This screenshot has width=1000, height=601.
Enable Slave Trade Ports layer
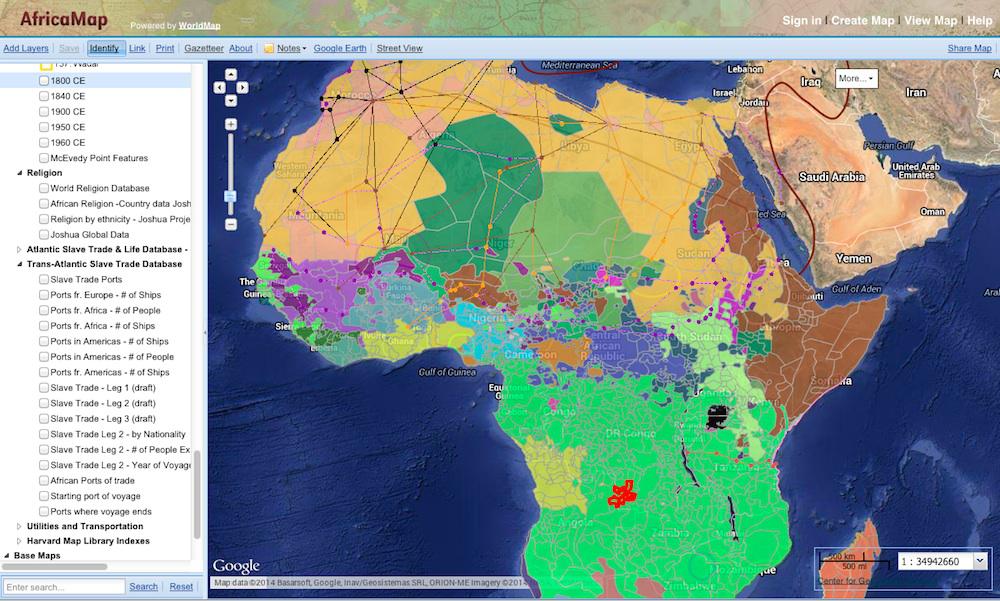pos(44,279)
